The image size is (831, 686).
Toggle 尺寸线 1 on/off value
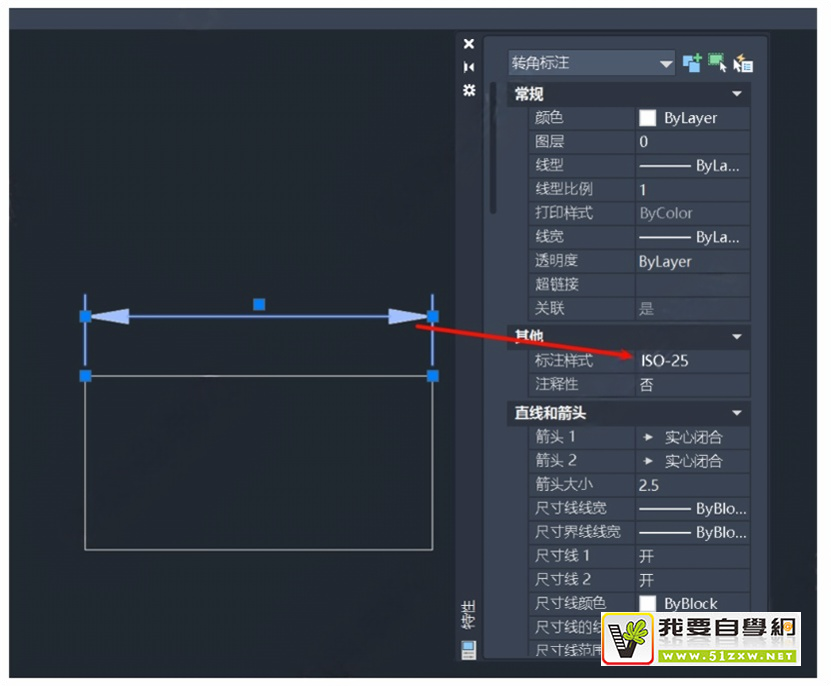pos(692,556)
